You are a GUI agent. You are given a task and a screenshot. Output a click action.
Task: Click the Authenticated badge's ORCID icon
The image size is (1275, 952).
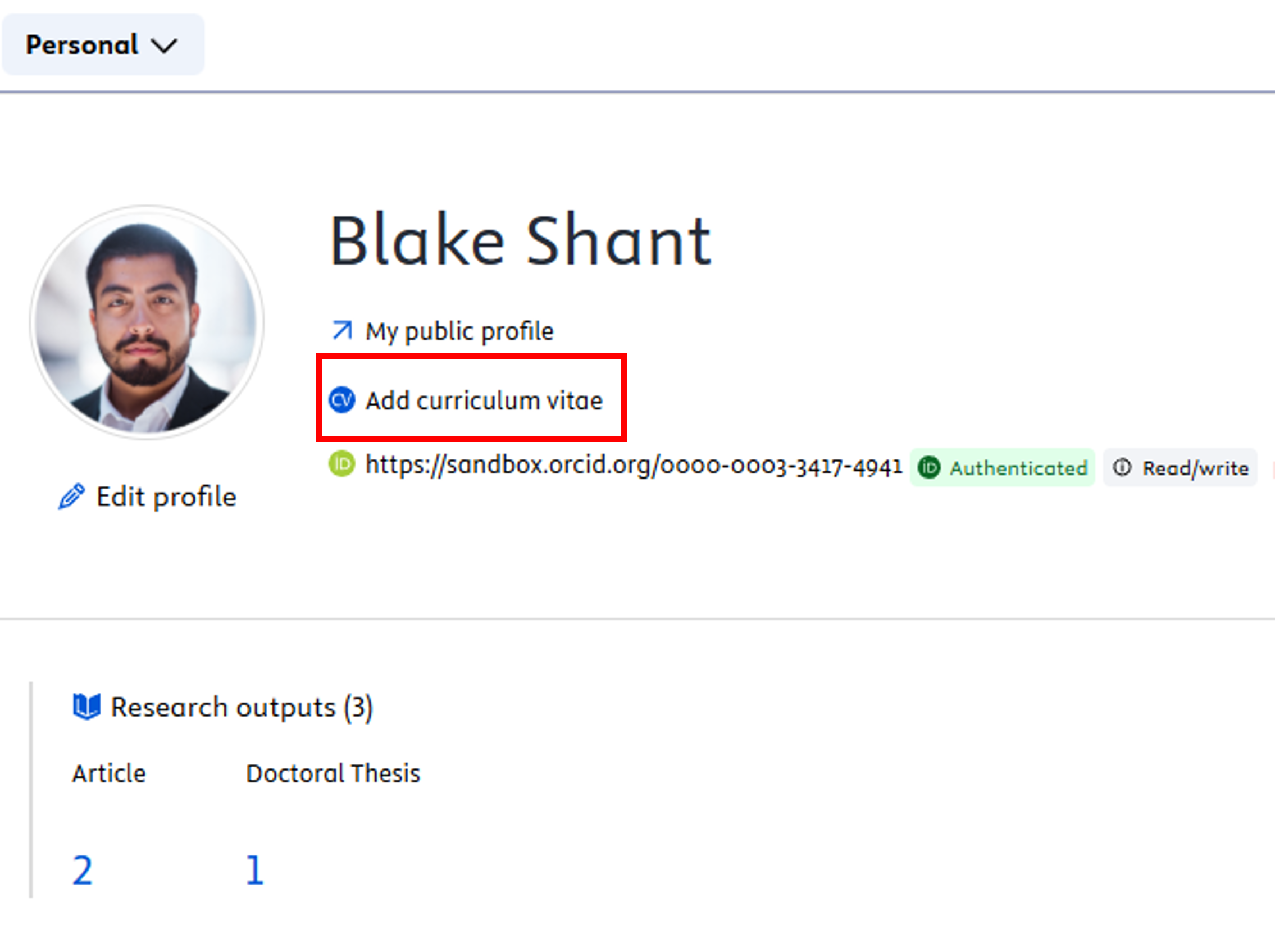tap(930, 467)
